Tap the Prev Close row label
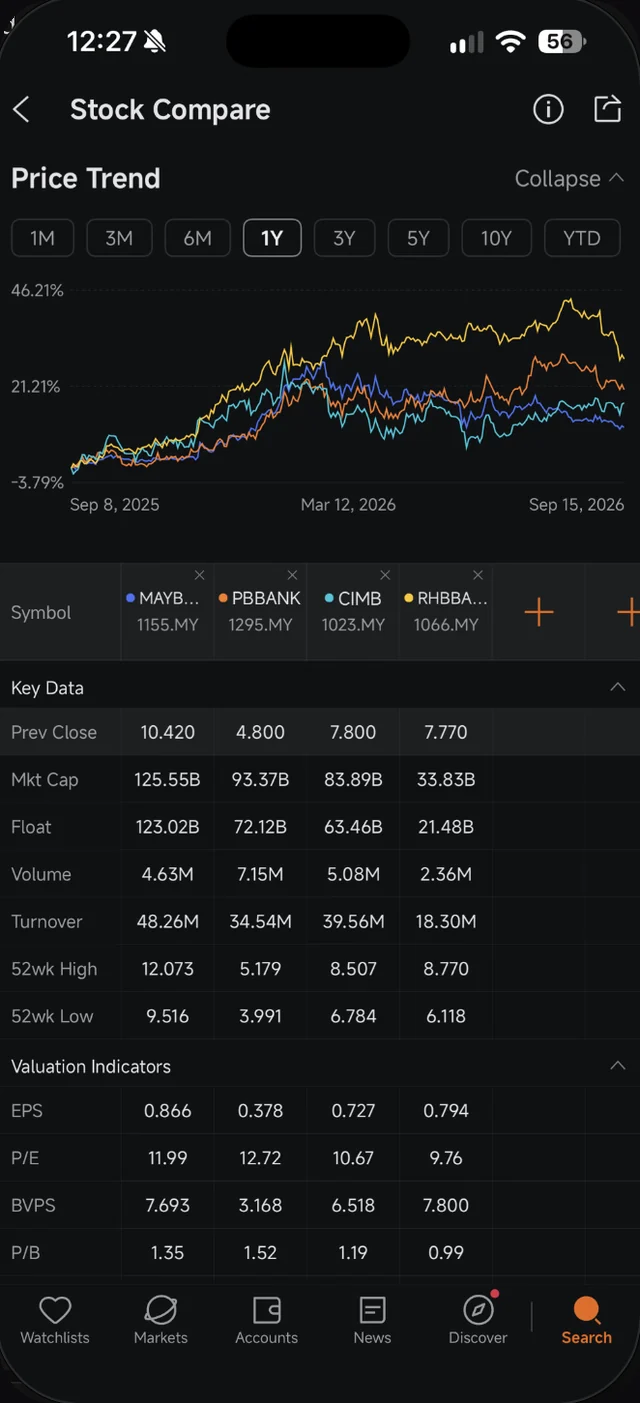 coord(54,732)
